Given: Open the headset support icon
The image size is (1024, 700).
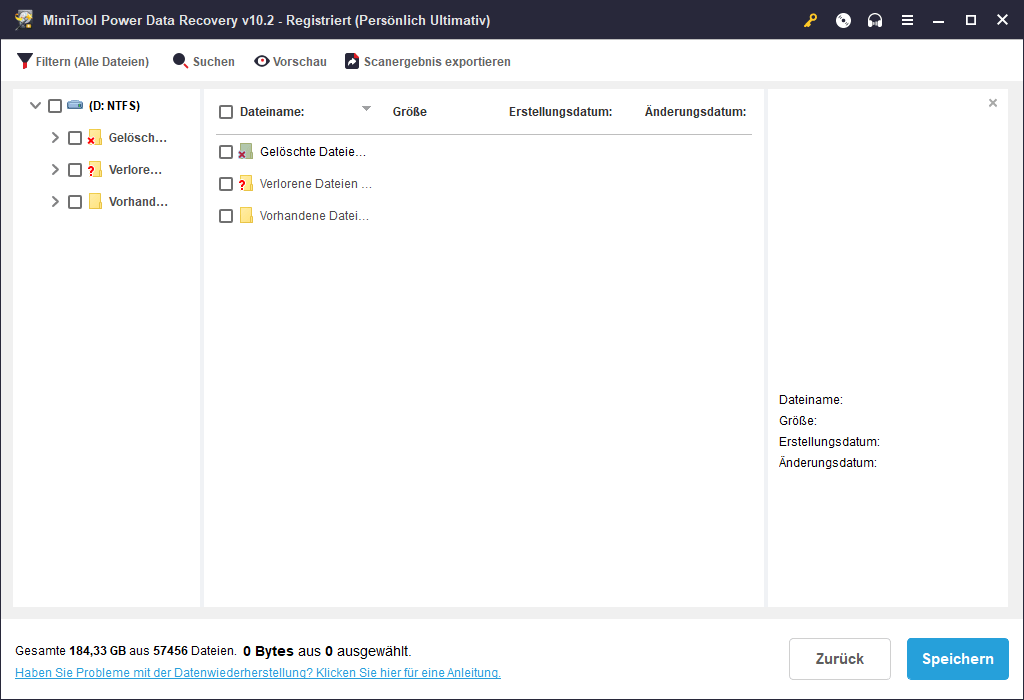Looking at the screenshot, I should tap(875, 20).
